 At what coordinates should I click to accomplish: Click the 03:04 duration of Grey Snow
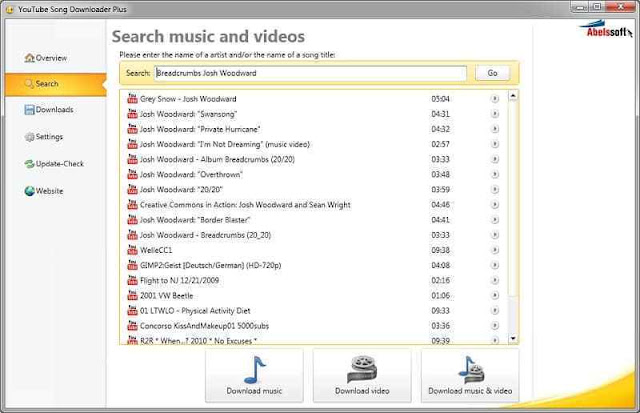tap(440, 99)
